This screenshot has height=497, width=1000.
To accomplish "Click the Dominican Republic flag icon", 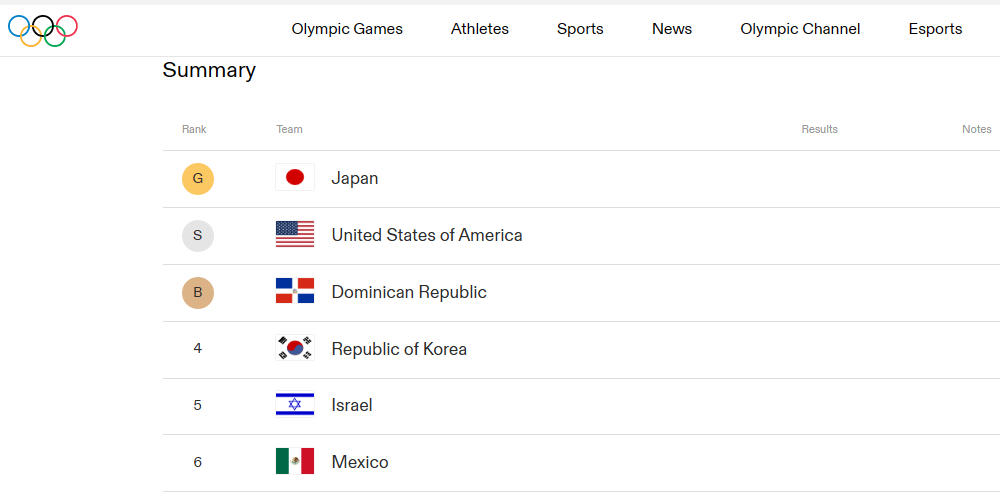I will click(x=295, y=291).
